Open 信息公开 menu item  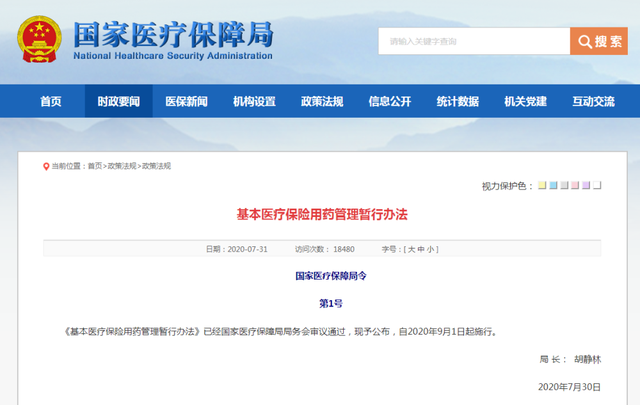390,101
